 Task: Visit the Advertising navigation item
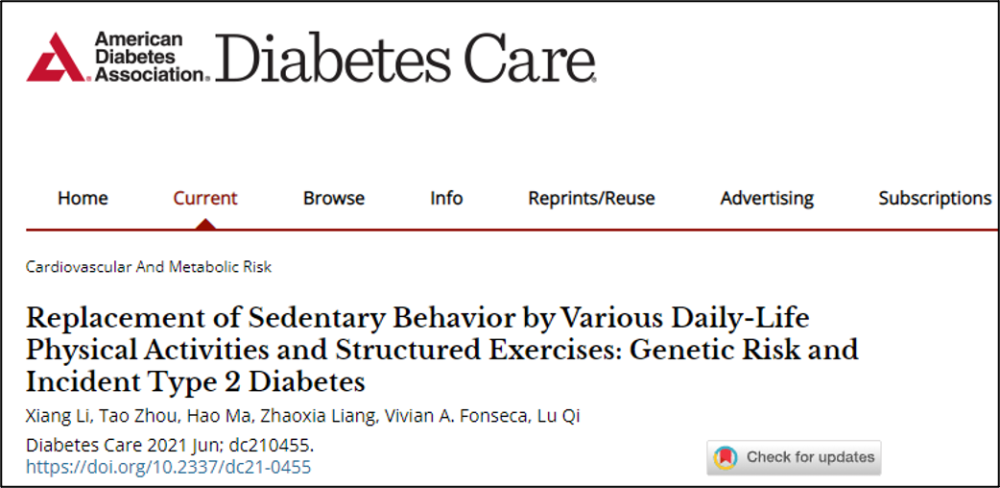point(767,198)
